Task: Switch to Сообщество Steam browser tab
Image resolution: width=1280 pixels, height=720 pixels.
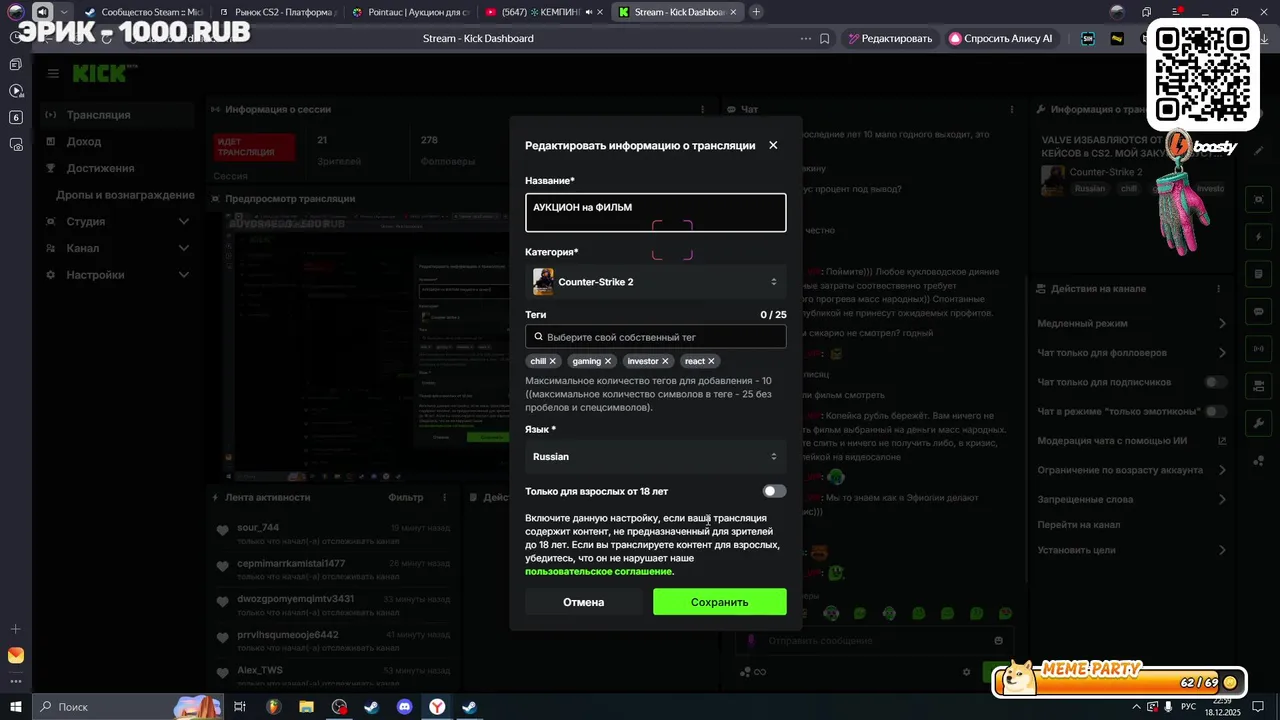Action: coord(143,12)
